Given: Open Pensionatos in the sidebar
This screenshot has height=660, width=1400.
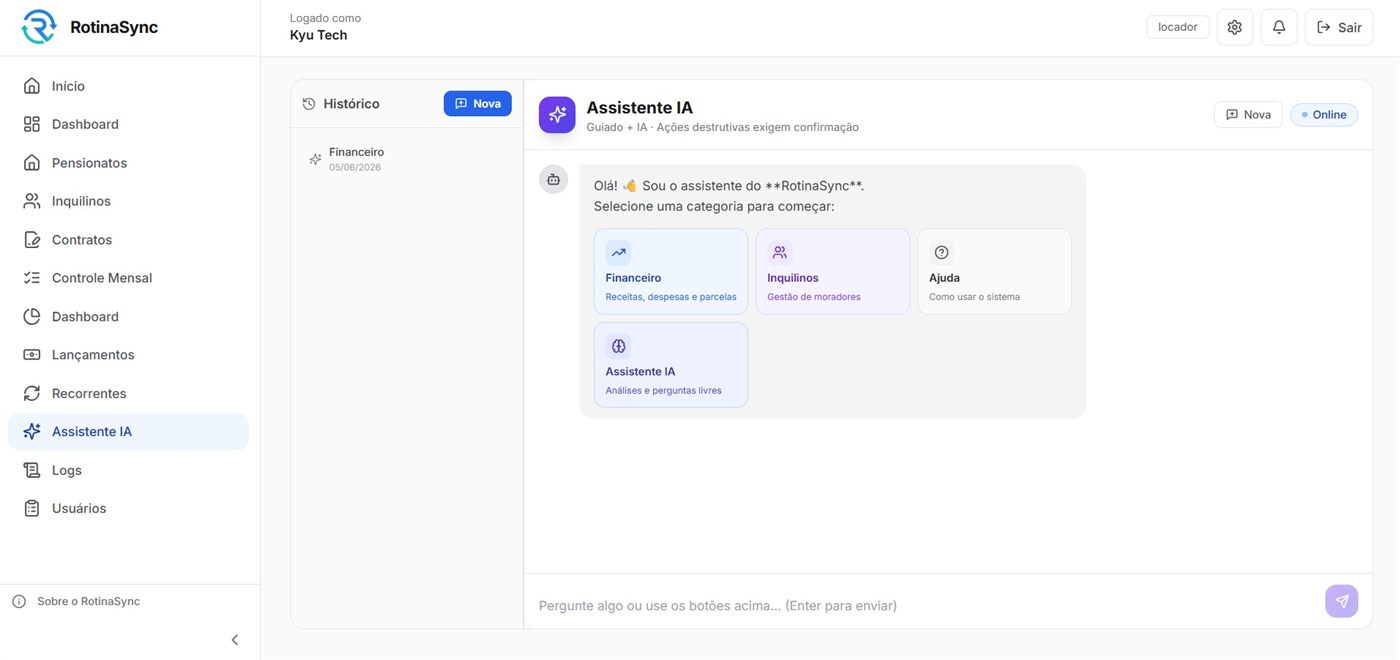Looking at the screenshot, I should 128,163.
